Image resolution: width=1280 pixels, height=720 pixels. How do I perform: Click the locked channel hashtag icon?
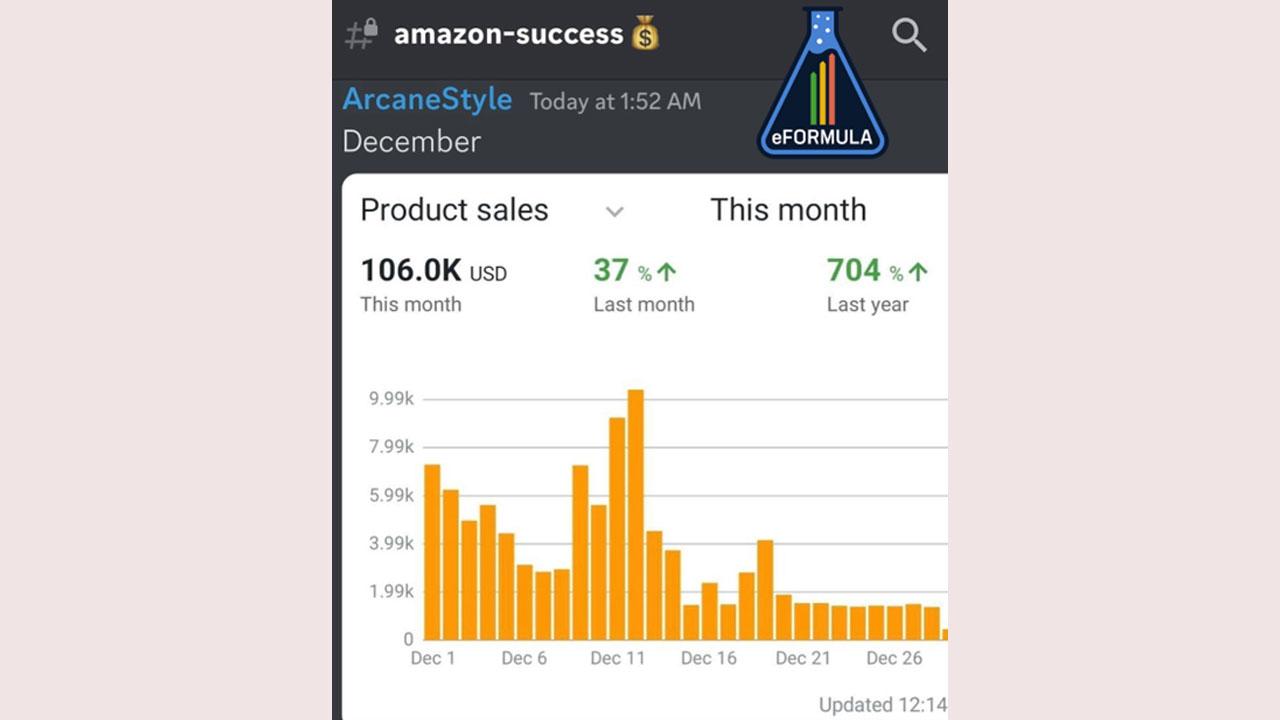point(361,35)
